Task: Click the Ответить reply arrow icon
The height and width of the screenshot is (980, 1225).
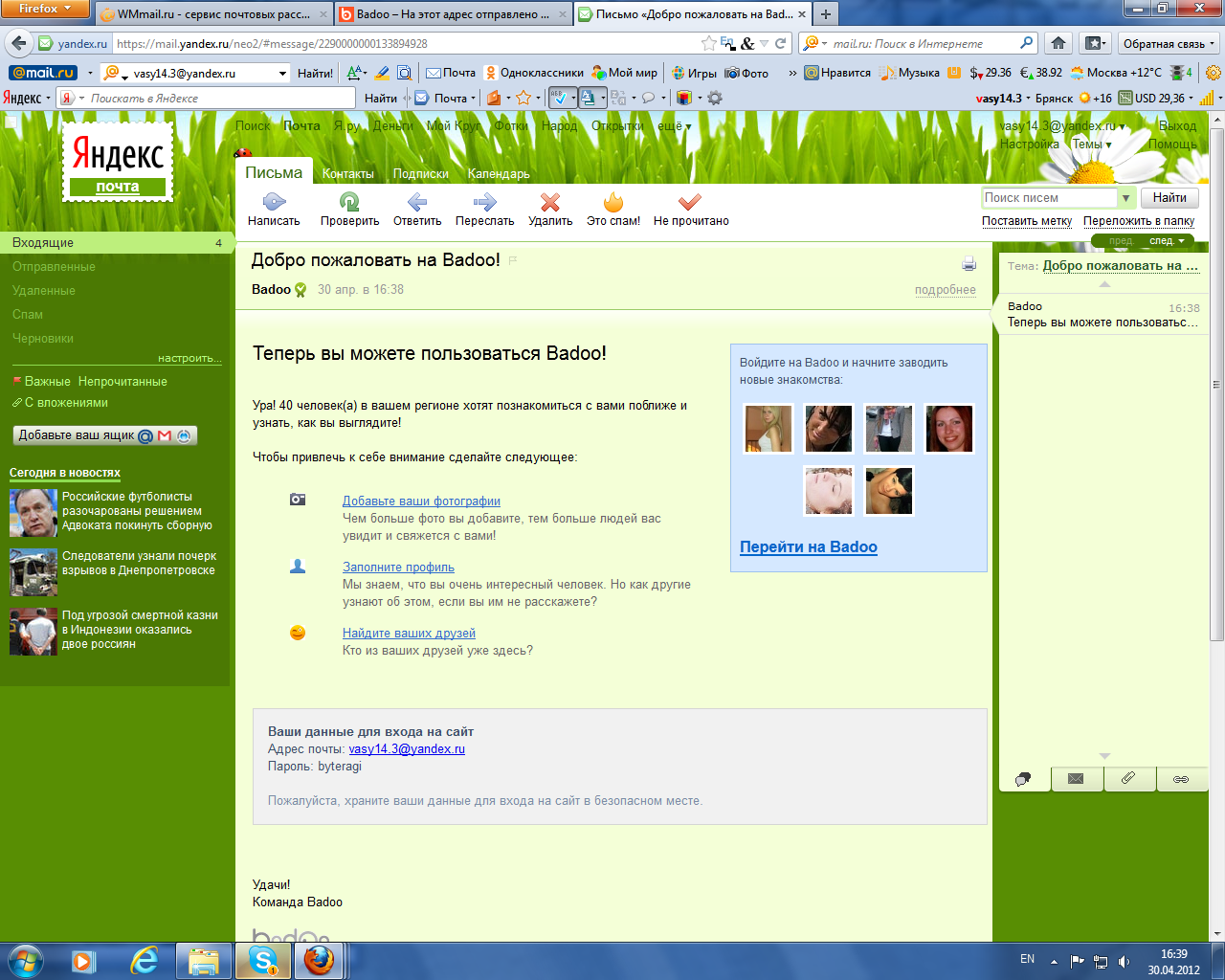Action: pos(417,202)
